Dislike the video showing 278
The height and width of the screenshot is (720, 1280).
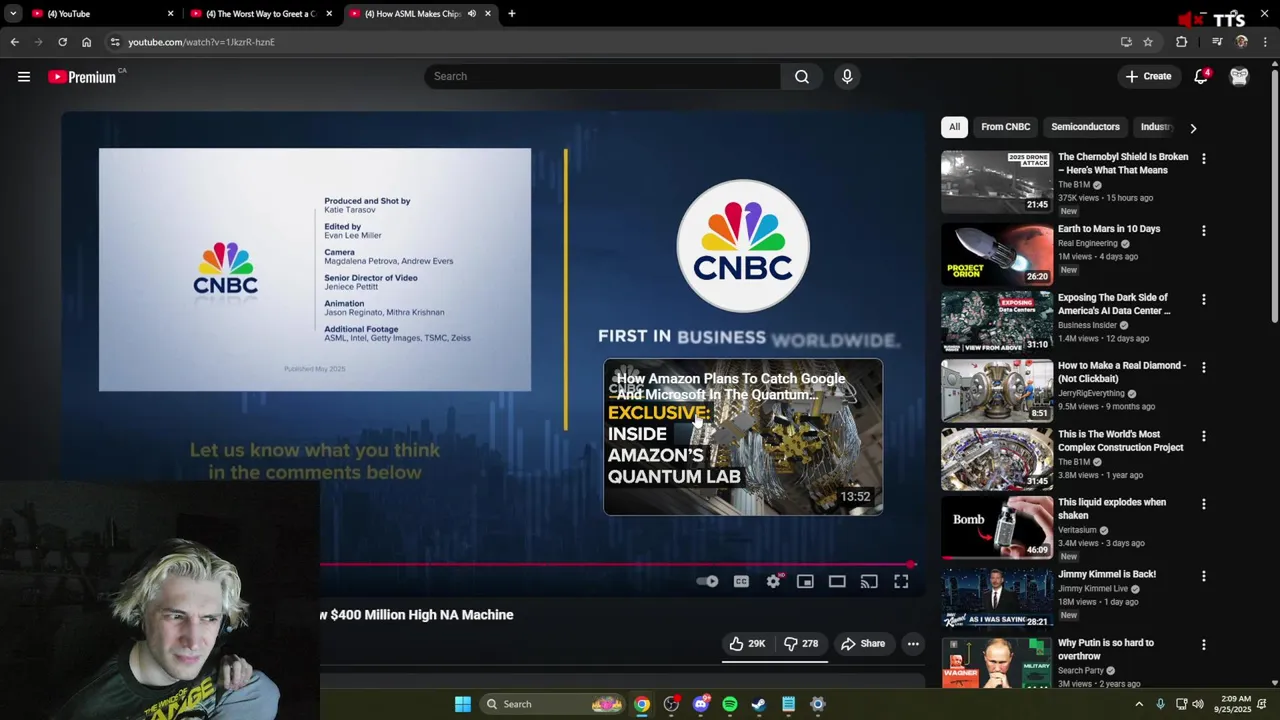[801, 644]
